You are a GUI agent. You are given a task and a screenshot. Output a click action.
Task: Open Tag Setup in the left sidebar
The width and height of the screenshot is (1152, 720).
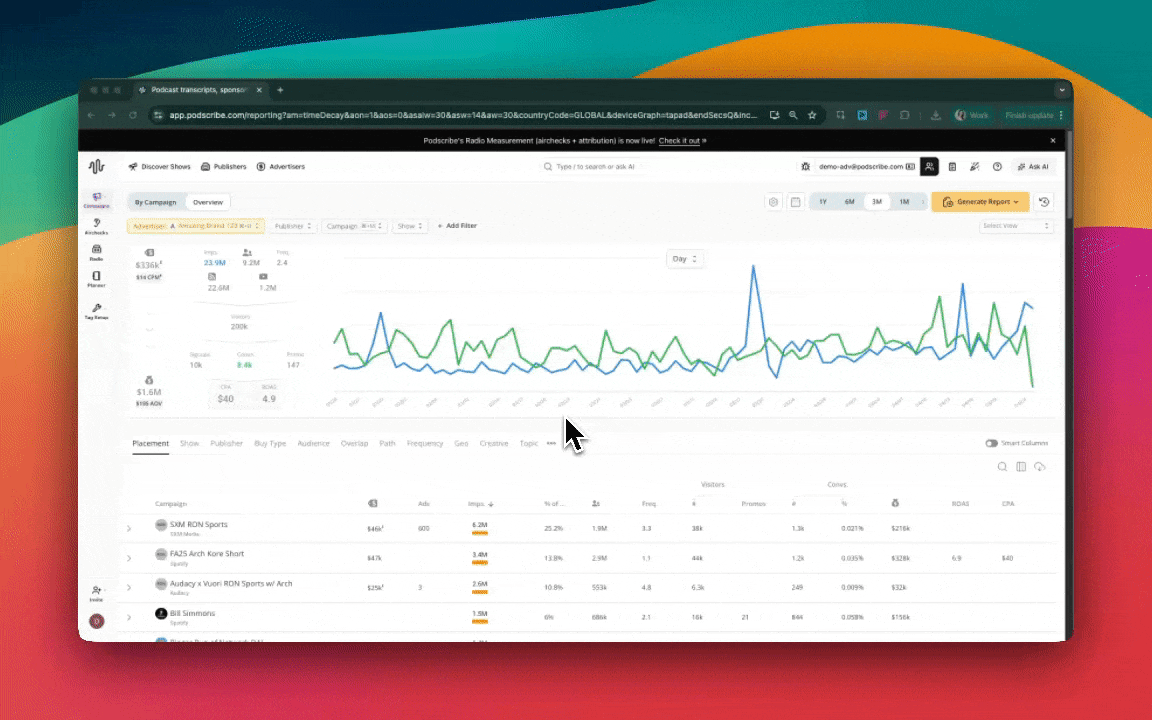tap(96, 312)
